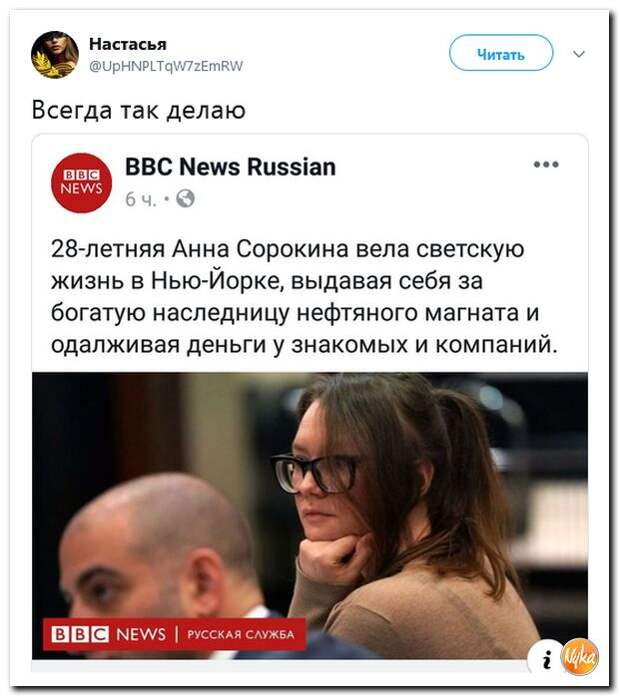The image size is (620, 697).
Task: Open the BBC News Russian page title
Action: click(230, 167)
